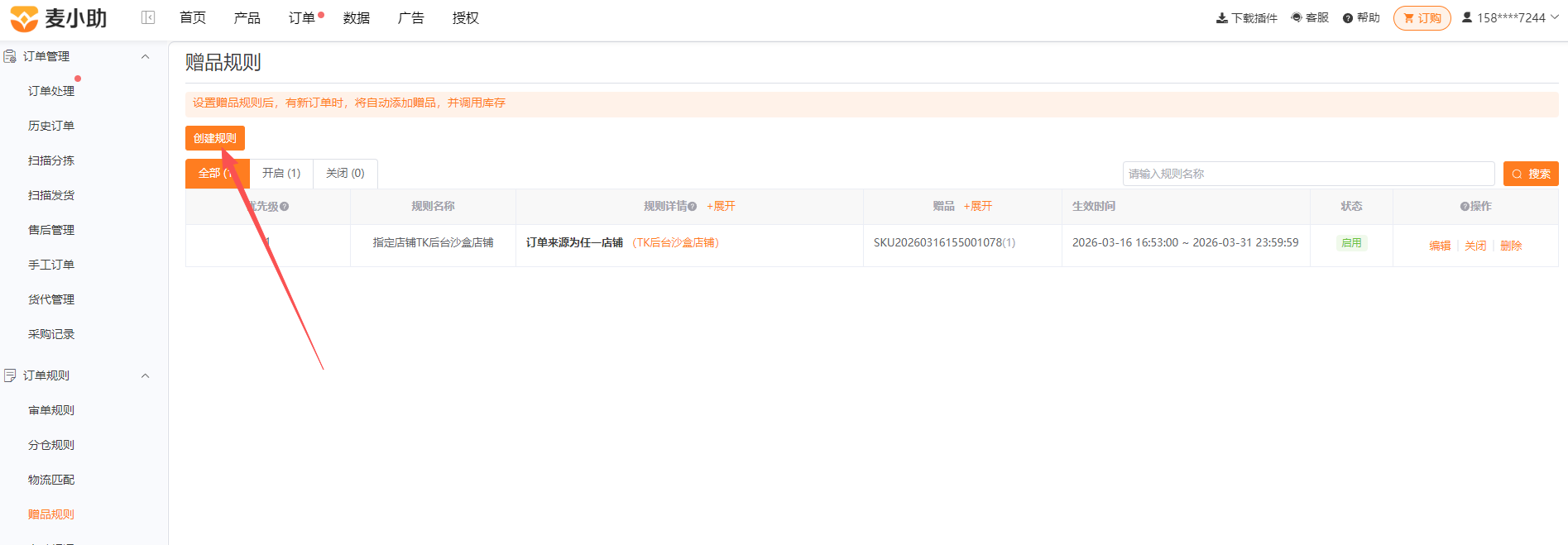The height and width of the screenshot is (545, 1568).
Task: Collapse sidebar using the fold icon
Action: [x=148, y=17]
